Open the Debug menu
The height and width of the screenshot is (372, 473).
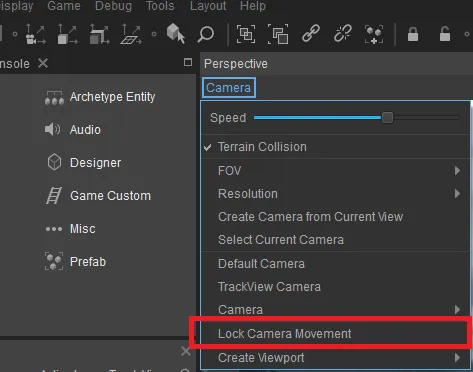113,6
